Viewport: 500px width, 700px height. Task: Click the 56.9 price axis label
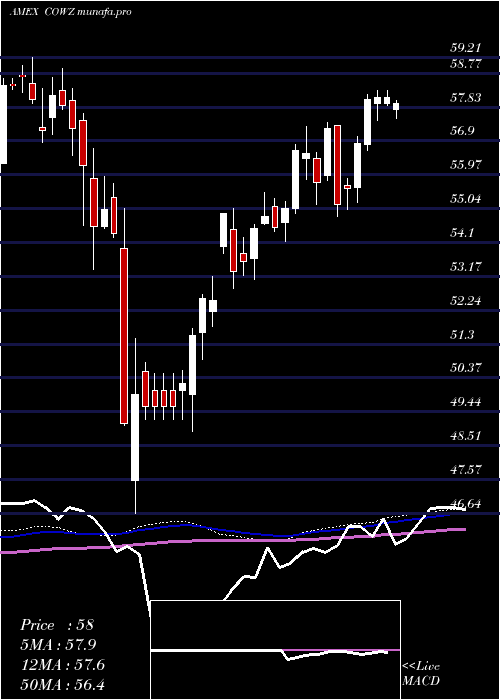click(462, 131)
